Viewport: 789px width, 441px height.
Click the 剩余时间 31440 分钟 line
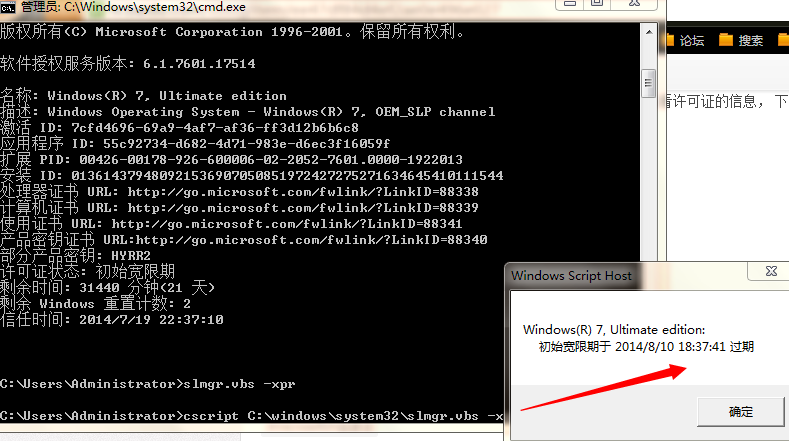108,288
